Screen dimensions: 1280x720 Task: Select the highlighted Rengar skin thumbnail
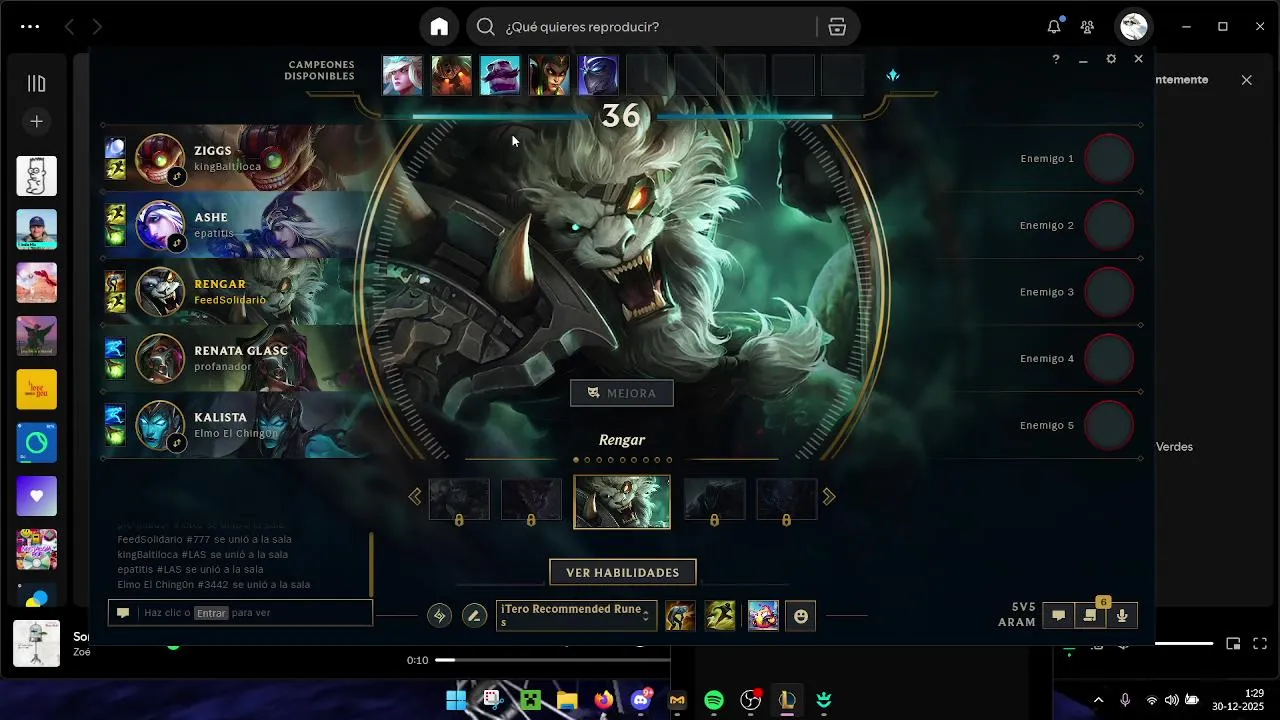[622, 501]
